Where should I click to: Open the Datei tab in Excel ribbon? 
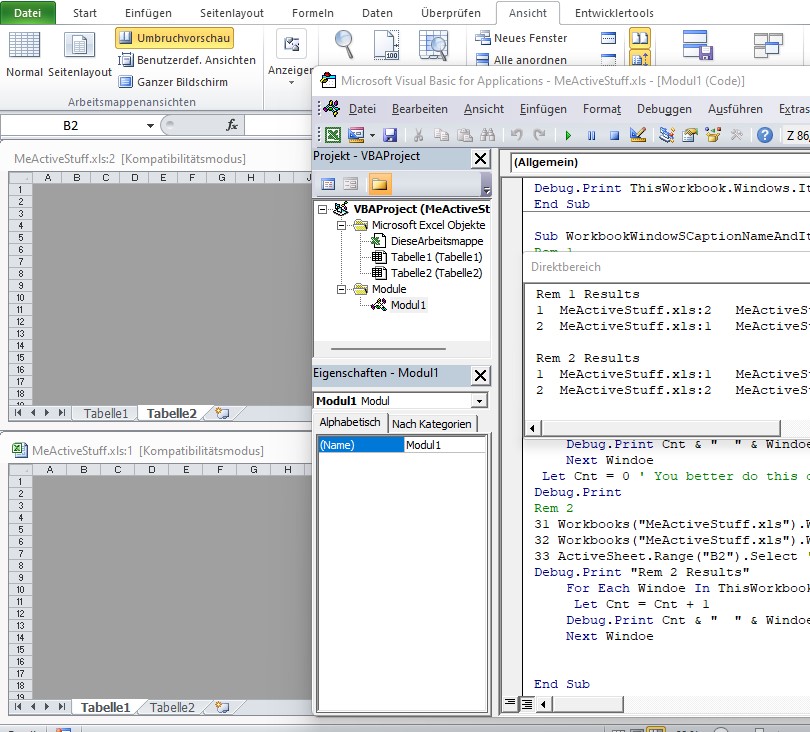(x=27, y=12)
